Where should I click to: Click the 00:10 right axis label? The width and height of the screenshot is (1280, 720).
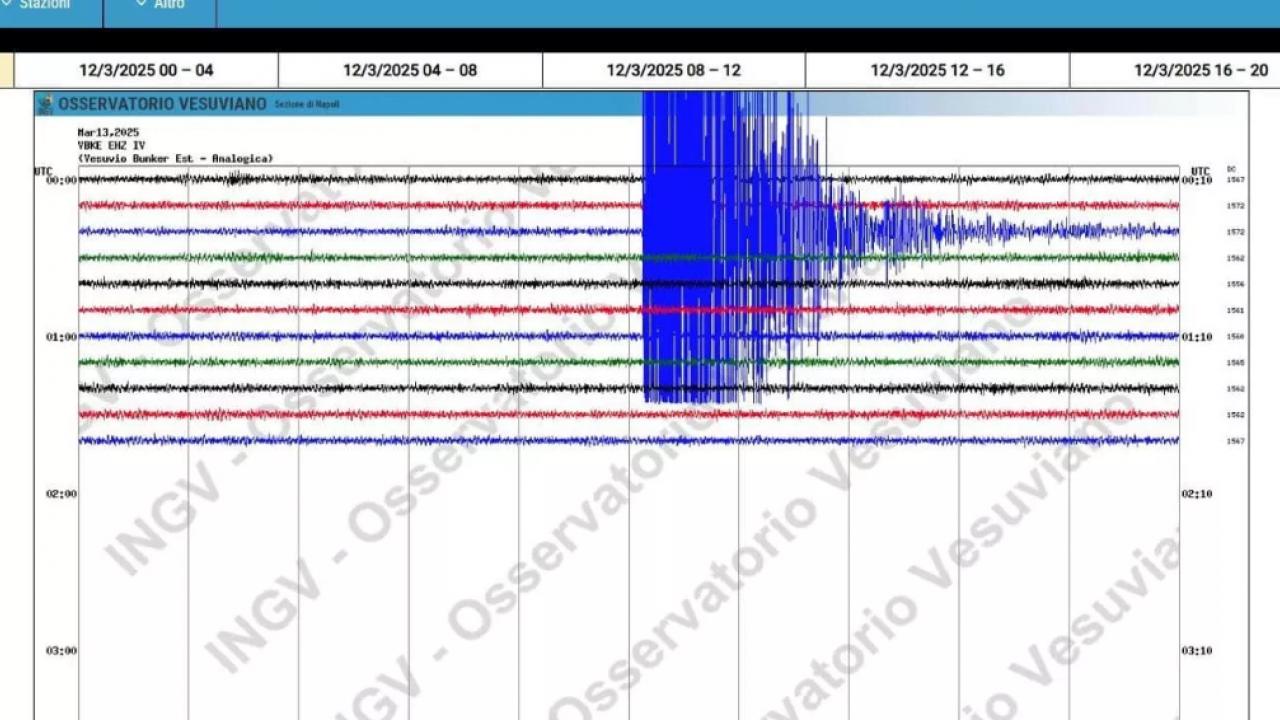tap(1197, 181)
